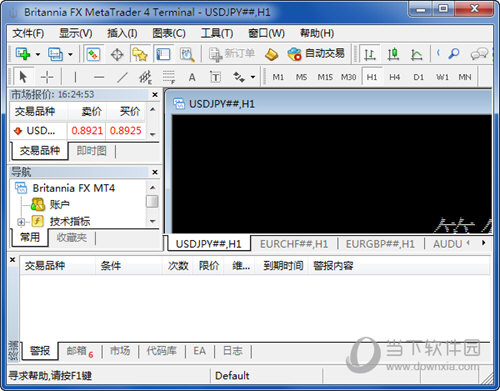The width and height of the screenshot is (500, 391).
Task: Switch chart to candlestick view
Action: [x=393, y=54]
